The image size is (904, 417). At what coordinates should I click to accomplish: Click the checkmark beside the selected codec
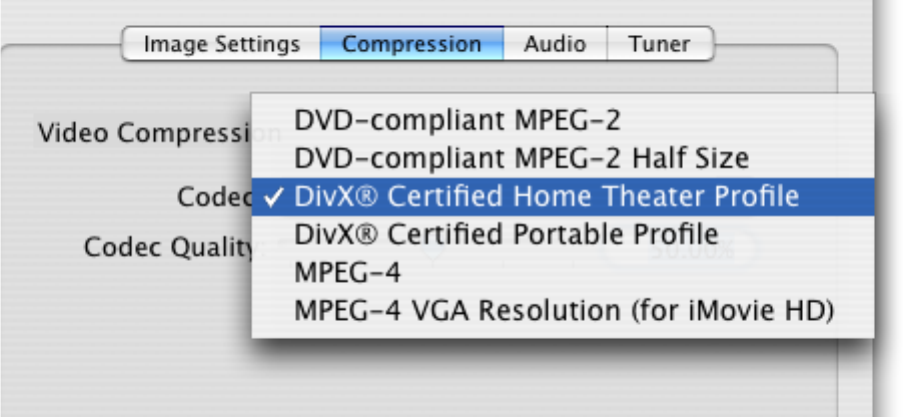[x=272, y=197]
